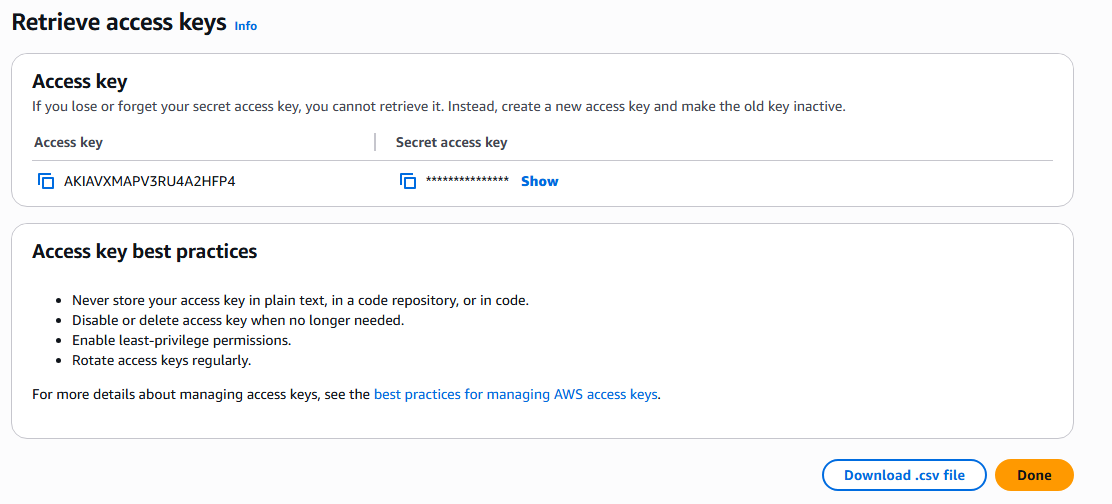
Task: Download the .csv file of keys
Action: pos(904,475)
